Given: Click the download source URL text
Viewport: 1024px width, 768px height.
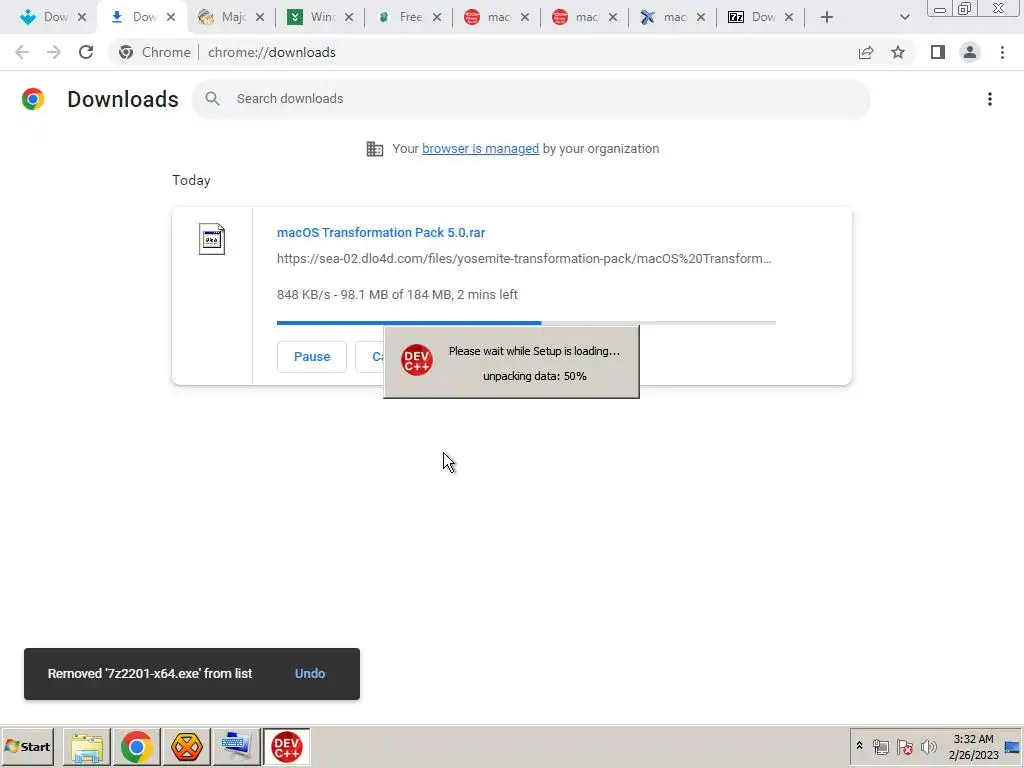Looking at the screenshot, I should 524,259.
